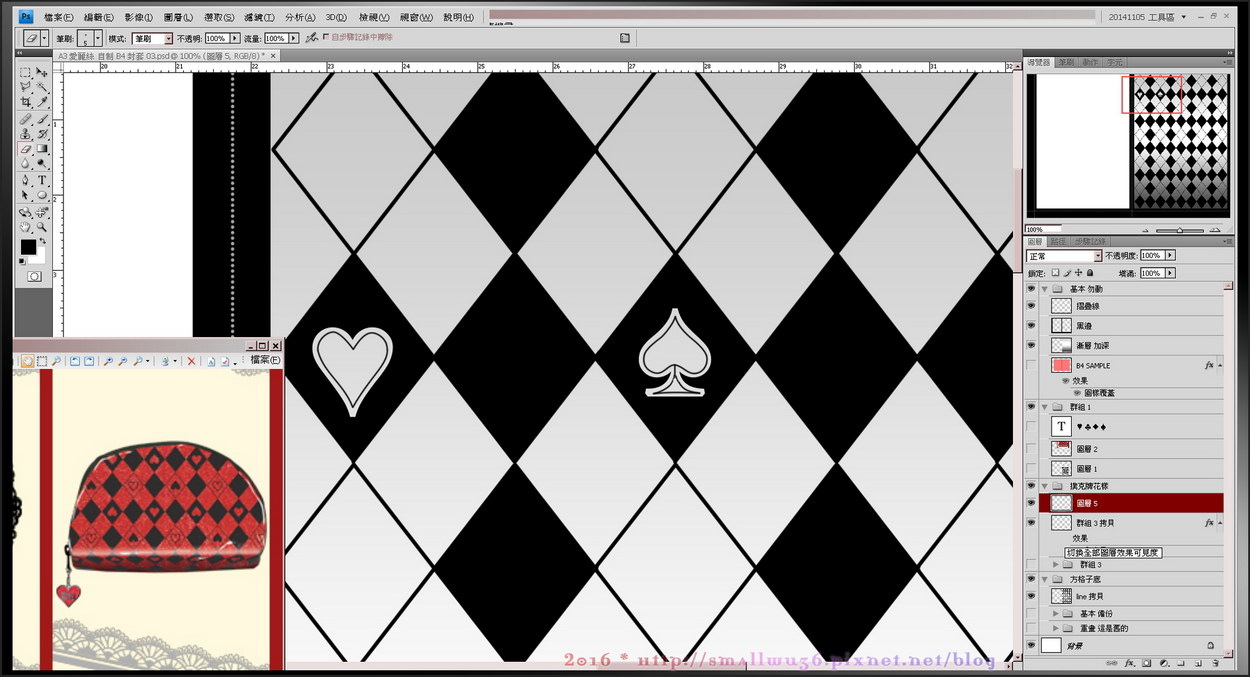
Task: Select the Clone Stamp tool
Action: pyautogui.click(x=26, y=133)
